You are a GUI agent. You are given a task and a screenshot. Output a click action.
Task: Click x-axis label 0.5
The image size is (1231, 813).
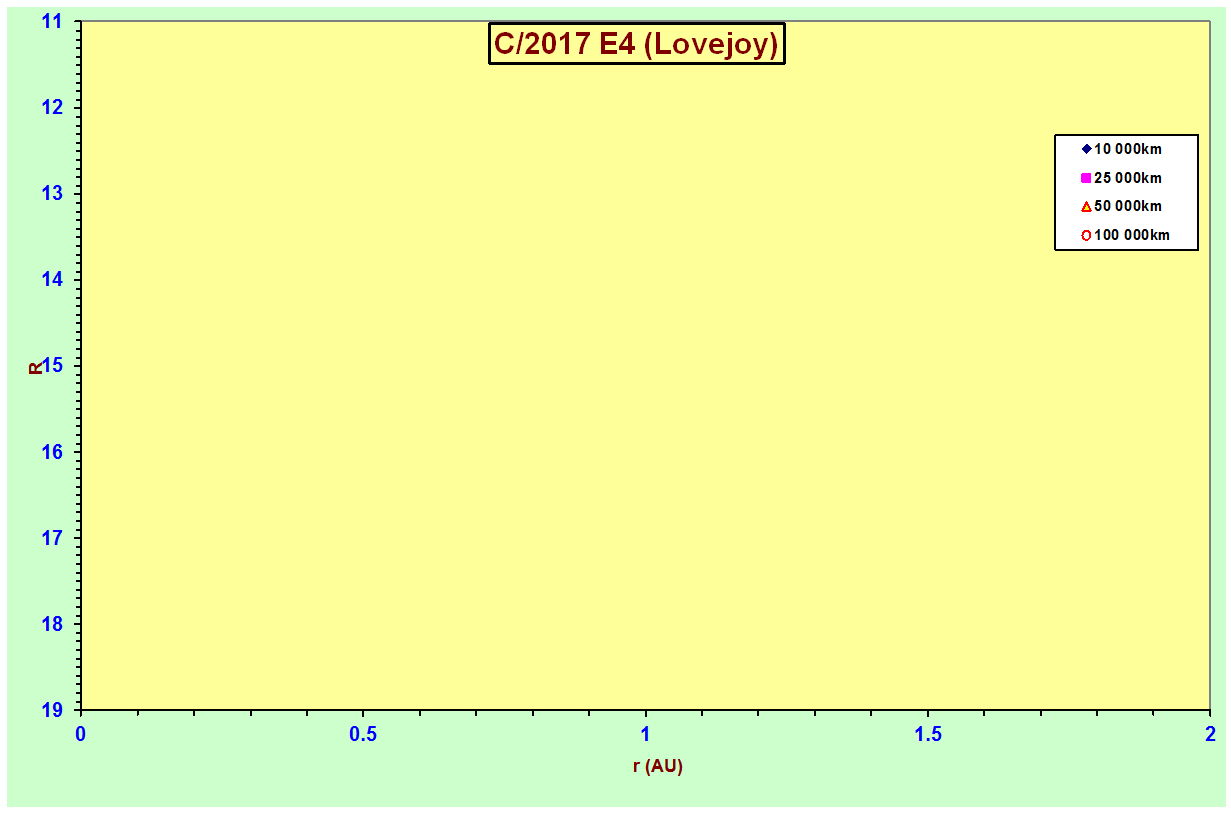[363, 734]
